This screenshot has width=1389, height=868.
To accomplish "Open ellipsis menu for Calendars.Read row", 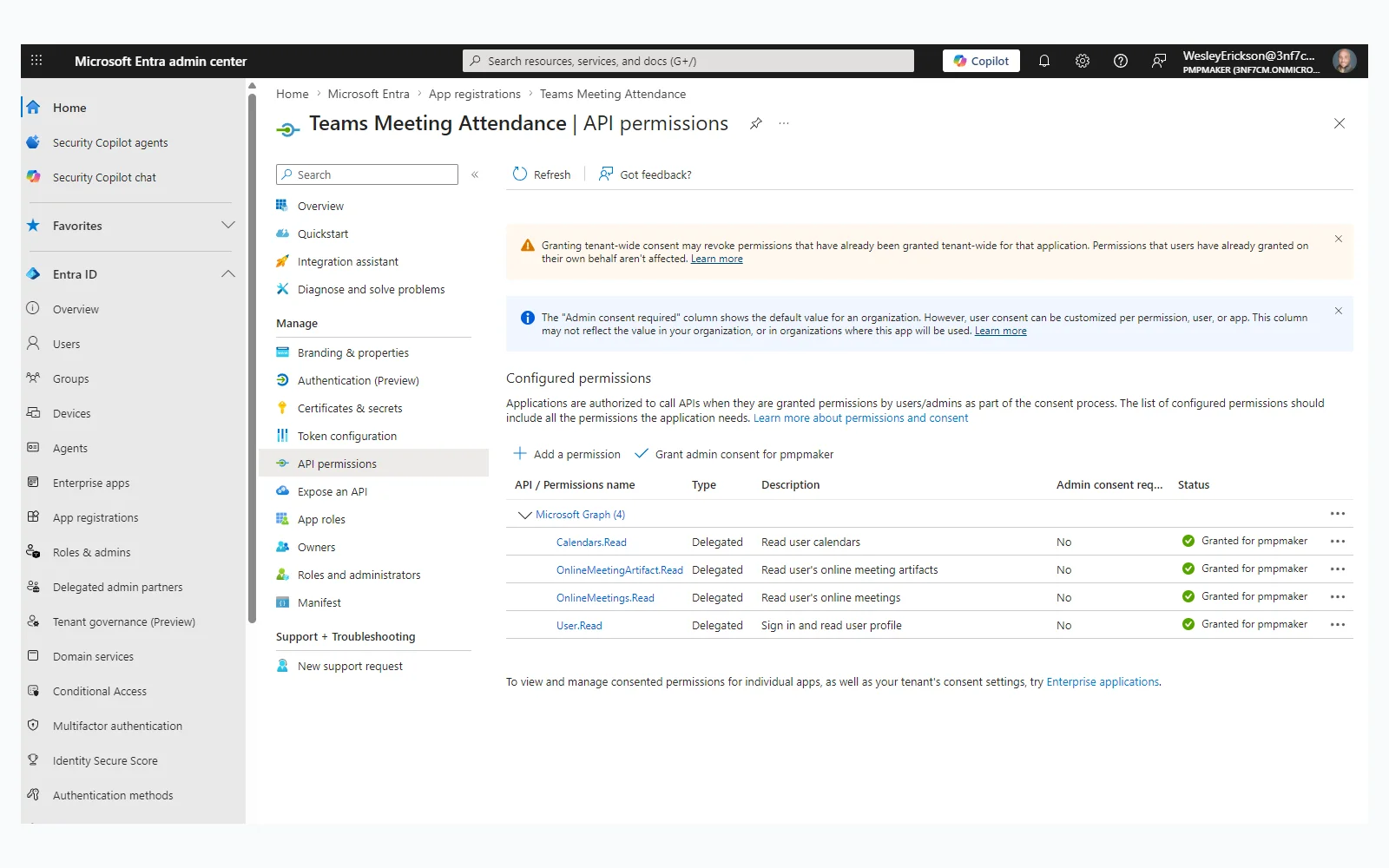I will tap(1338, 542).
